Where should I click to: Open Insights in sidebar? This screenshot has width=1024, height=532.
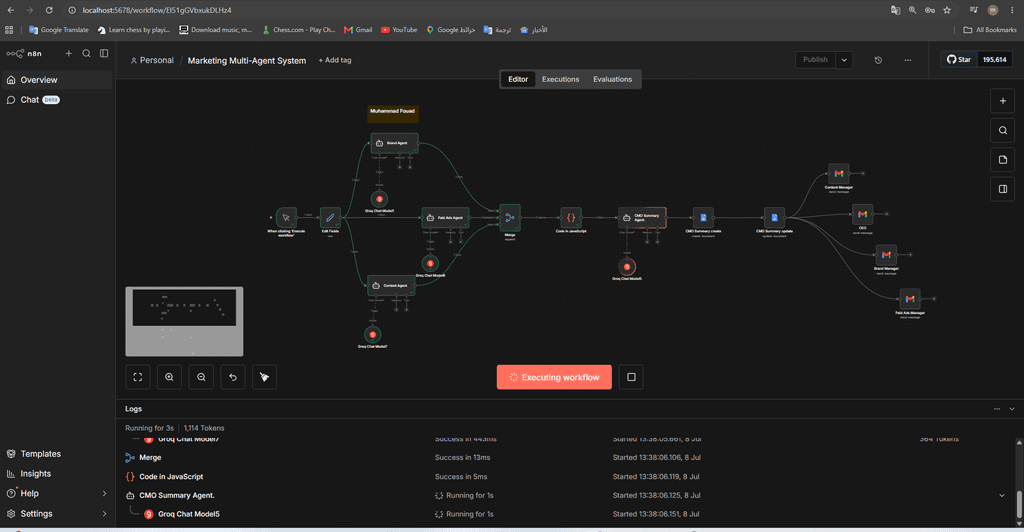(x=57, y=474)
